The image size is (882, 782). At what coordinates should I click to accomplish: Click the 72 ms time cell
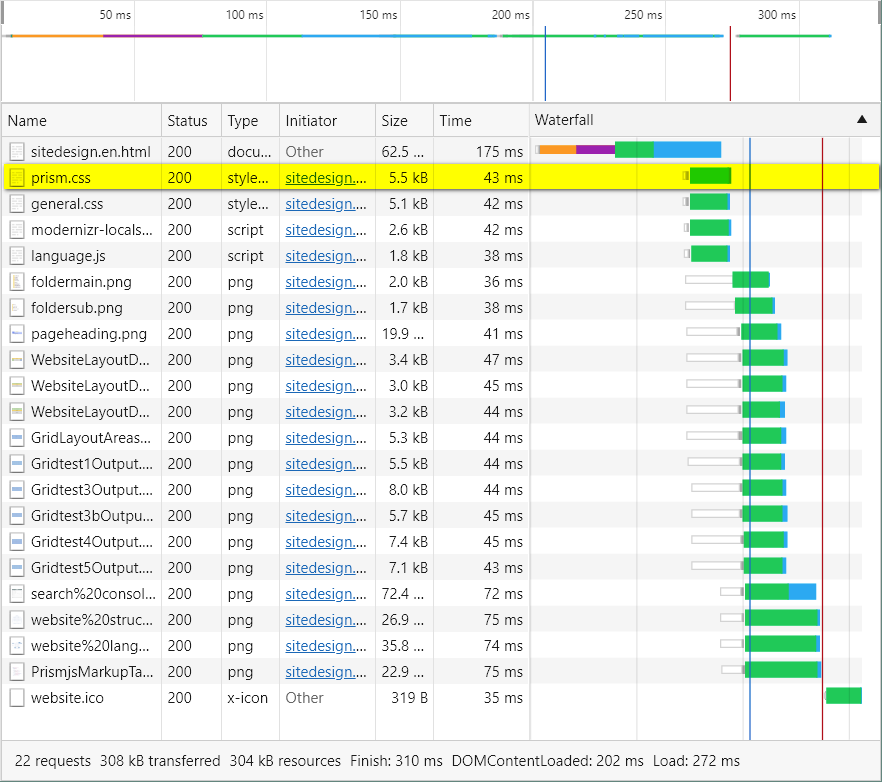tap(503, 594)
